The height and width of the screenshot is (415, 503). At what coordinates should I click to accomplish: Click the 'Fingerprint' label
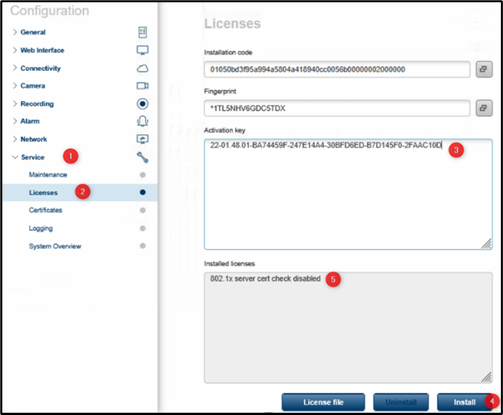pyautogui.click(x=220, y=91)
